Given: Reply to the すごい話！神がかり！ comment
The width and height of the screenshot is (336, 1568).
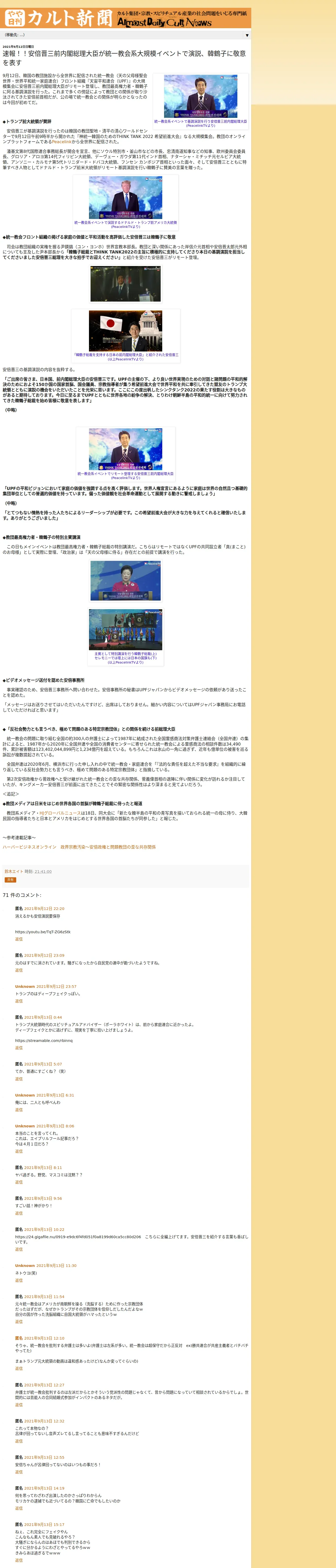Looking at the screenshot, I should click(19, 1213).
